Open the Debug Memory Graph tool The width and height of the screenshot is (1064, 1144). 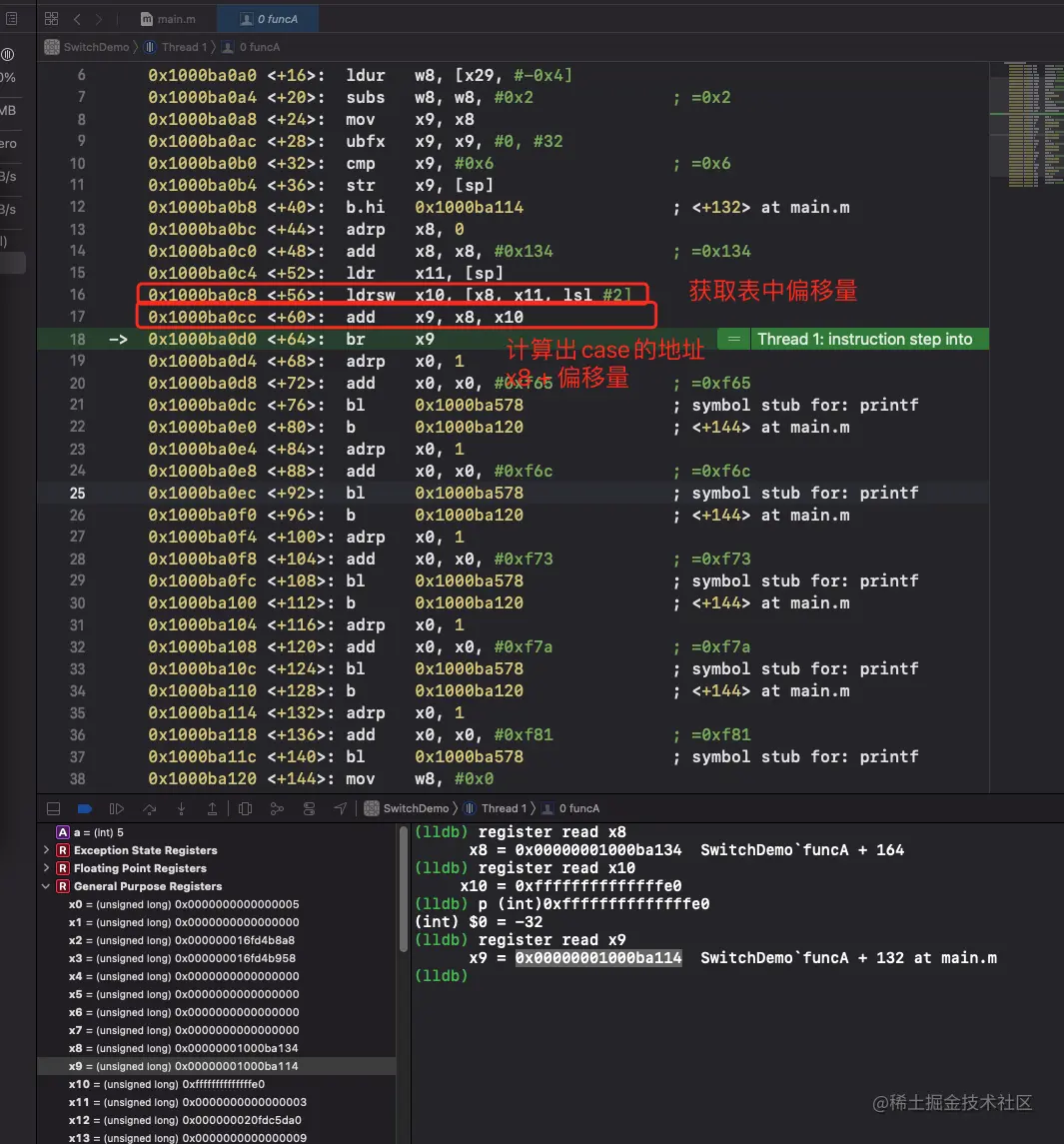(276, 808)
